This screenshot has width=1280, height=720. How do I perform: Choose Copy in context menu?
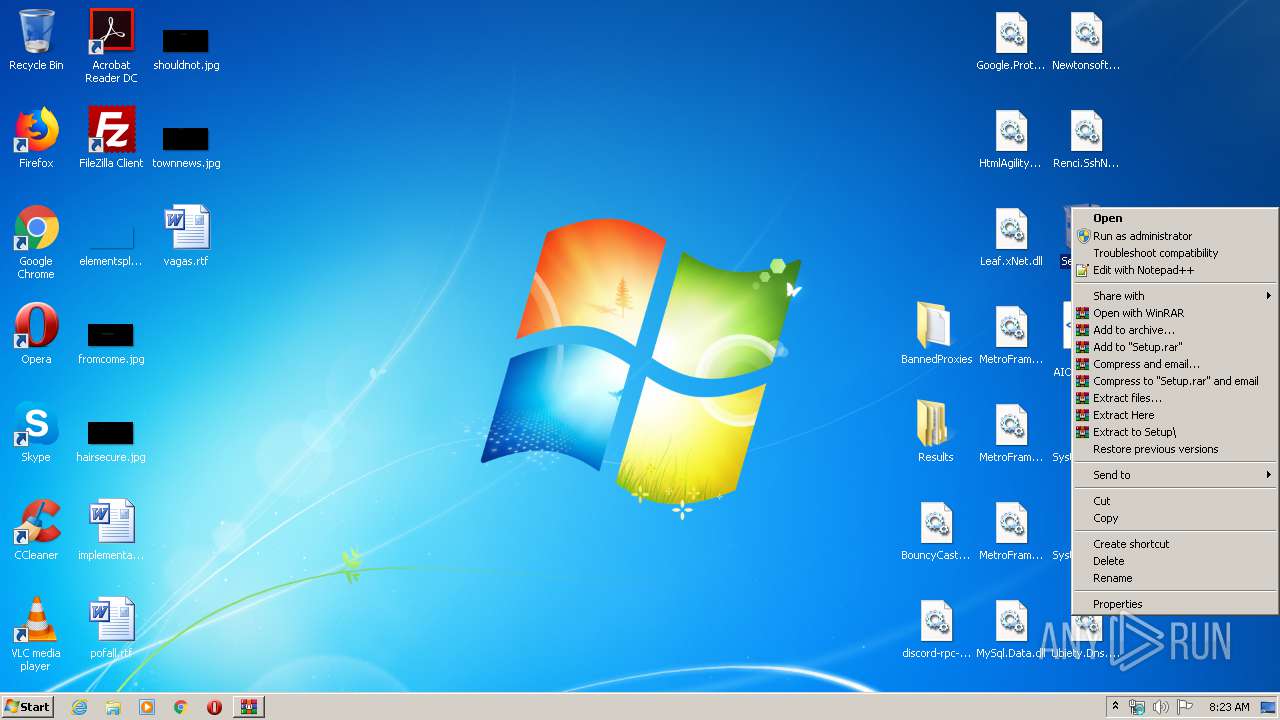(x=1175, y=518)
